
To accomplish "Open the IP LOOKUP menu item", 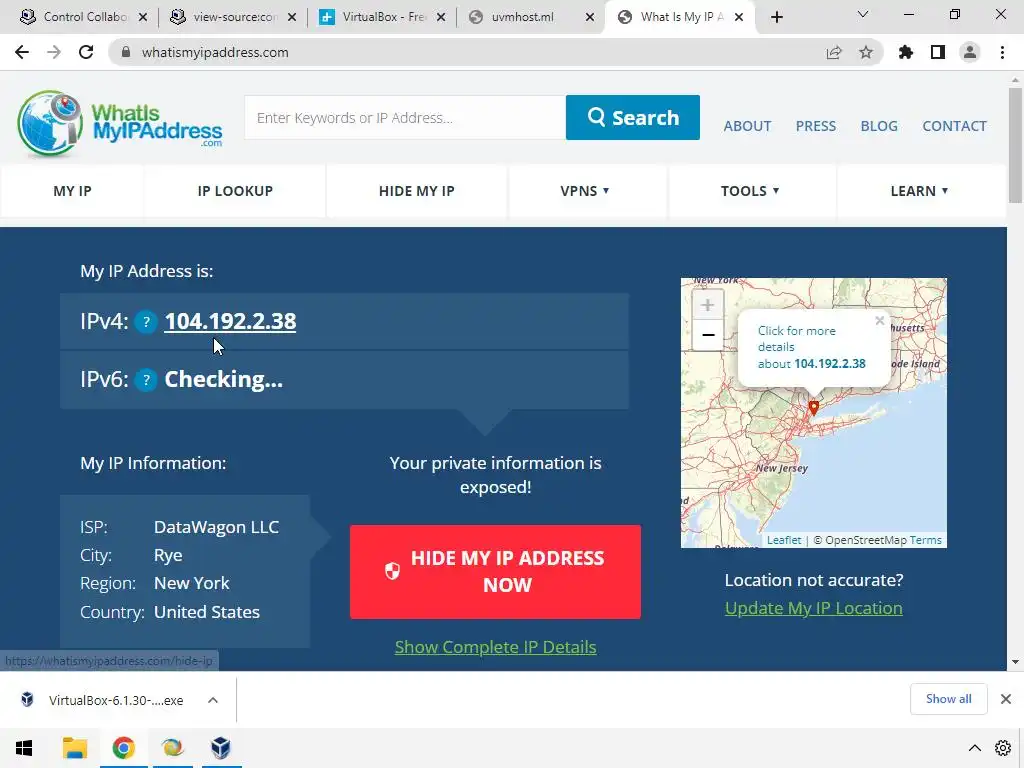I will pos(235,191).
